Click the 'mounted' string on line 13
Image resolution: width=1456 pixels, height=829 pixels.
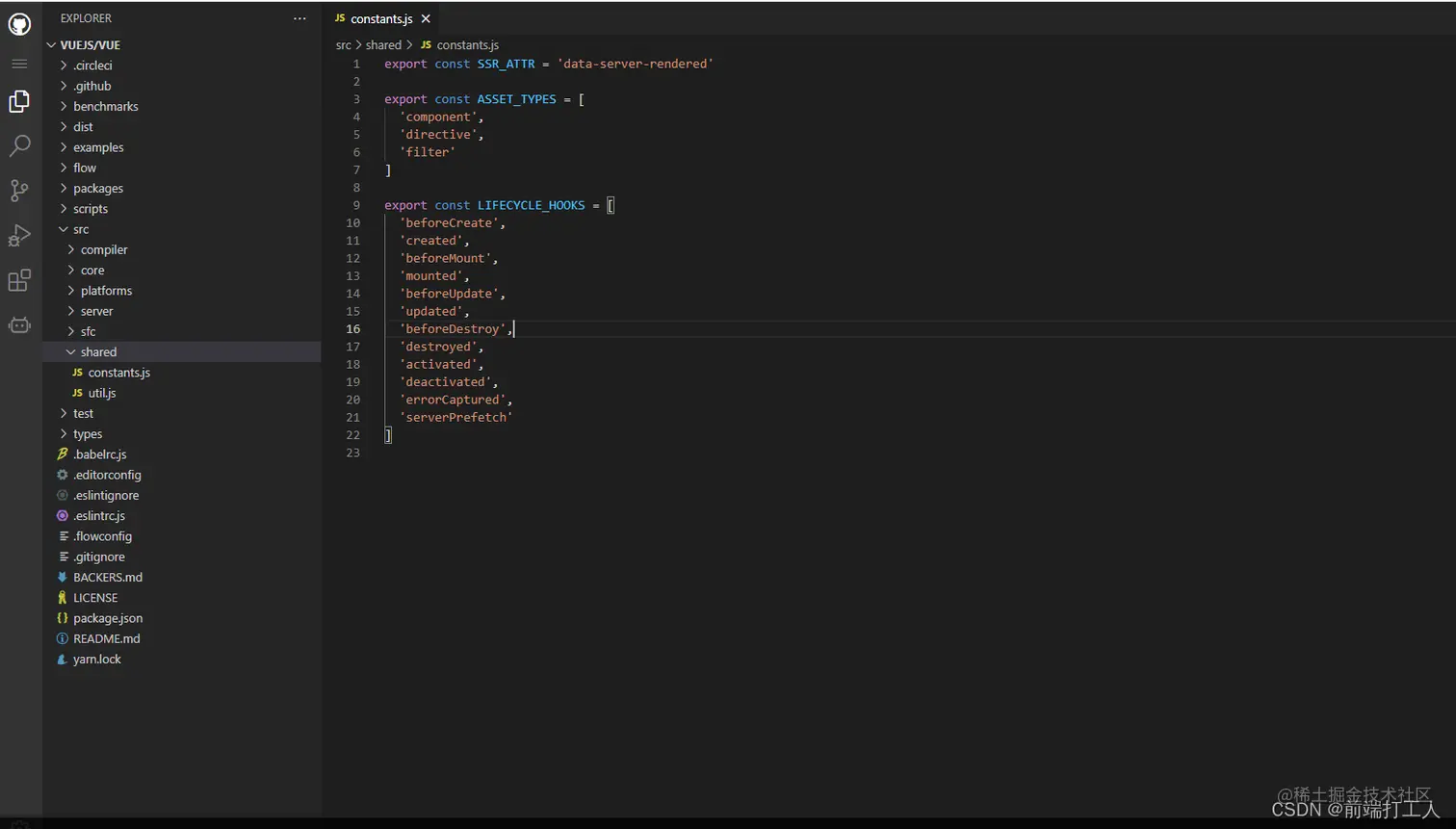click(x=430, y=276)
